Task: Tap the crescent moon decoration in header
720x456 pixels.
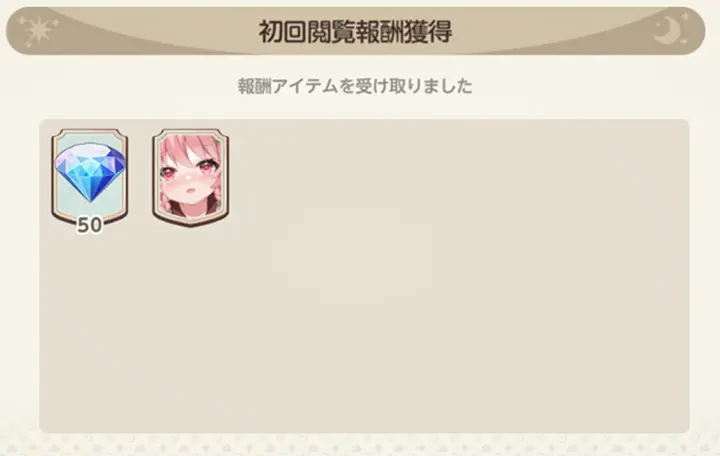Action: click(666, 30)
